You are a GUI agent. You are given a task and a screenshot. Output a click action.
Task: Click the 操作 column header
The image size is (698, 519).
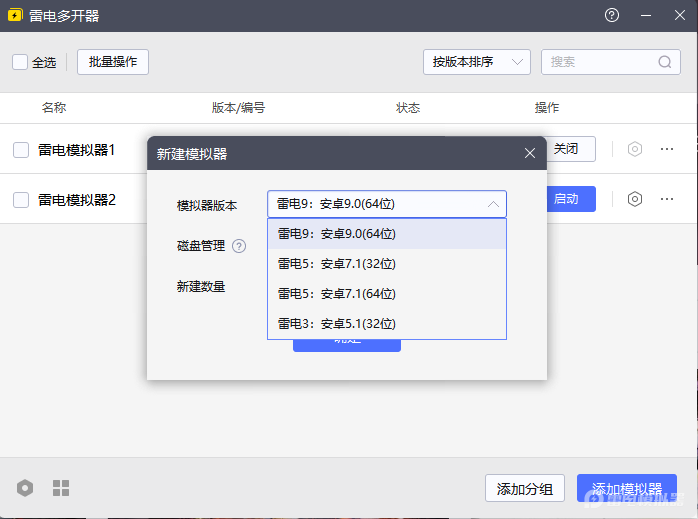(x=547, y=108)
